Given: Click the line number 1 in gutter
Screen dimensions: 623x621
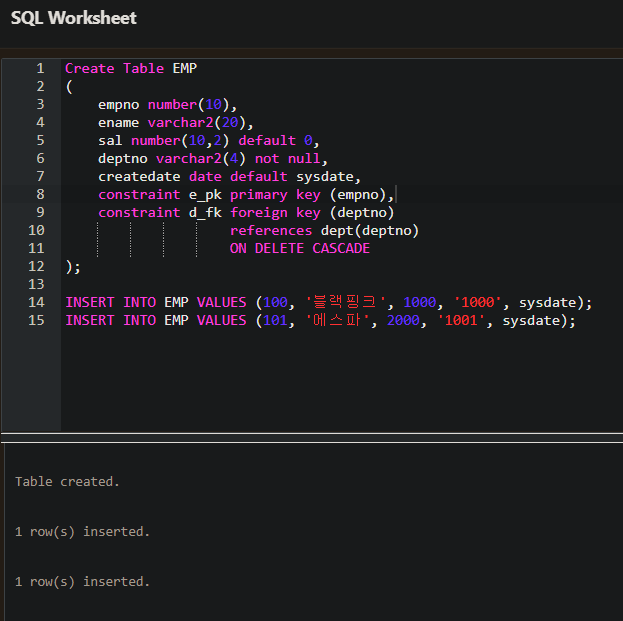Looking at the screenshot, I should pos(40,68).
